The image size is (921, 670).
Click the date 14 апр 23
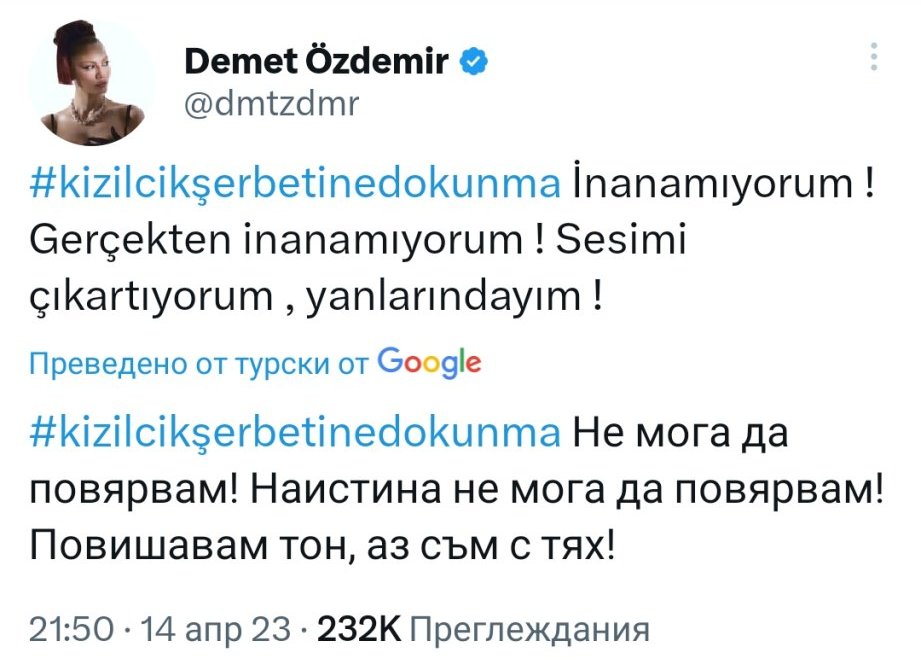(x=220, y=631)
